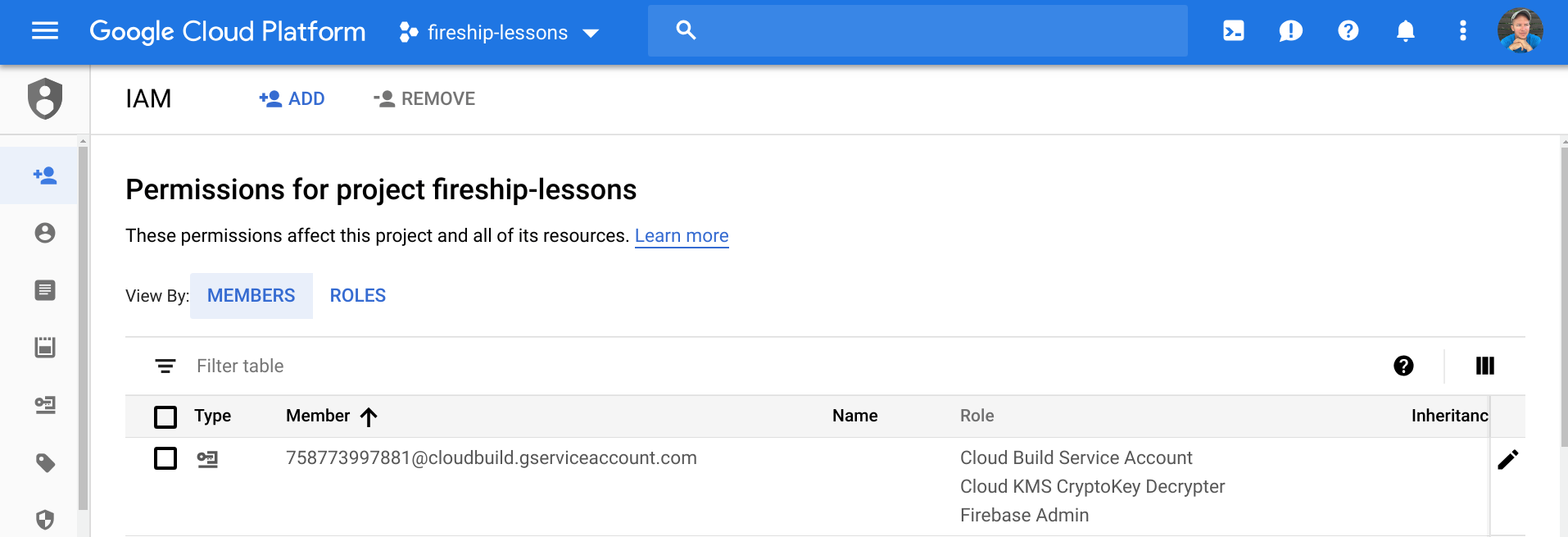Click the send feedback icon
This screenshot has height=537, width=1568.
point(1290,31)
